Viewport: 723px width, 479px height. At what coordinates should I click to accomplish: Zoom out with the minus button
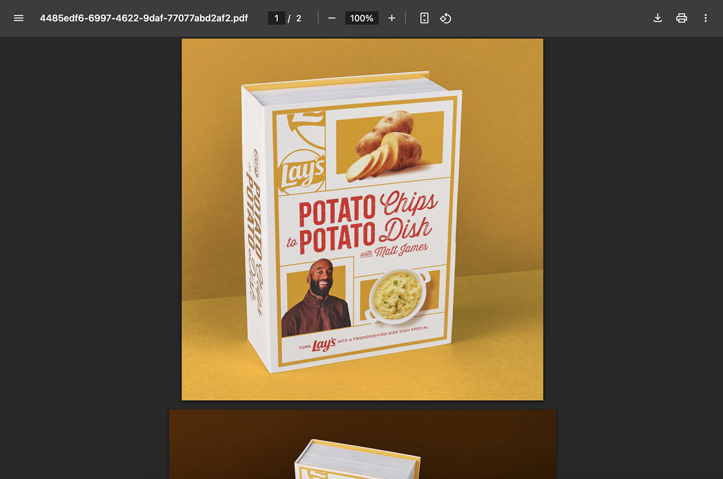(x=332, y=18)
